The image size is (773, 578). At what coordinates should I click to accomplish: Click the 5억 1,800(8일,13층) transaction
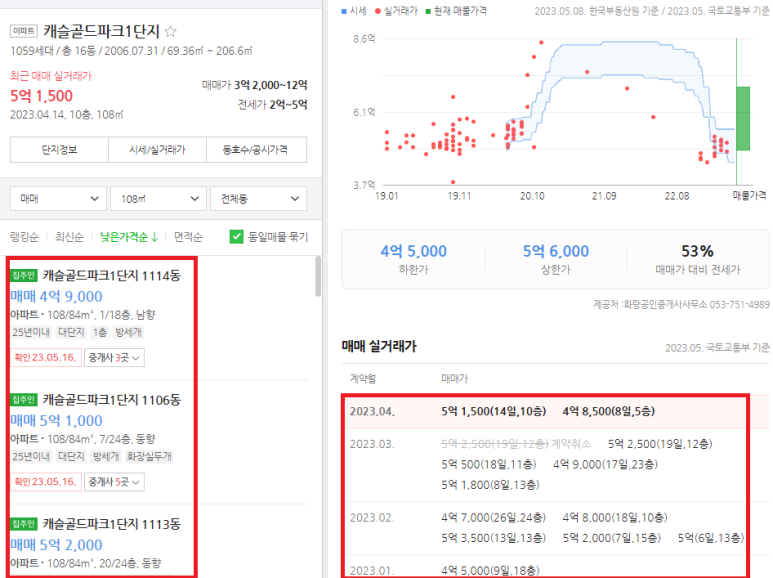pos(490,485)
